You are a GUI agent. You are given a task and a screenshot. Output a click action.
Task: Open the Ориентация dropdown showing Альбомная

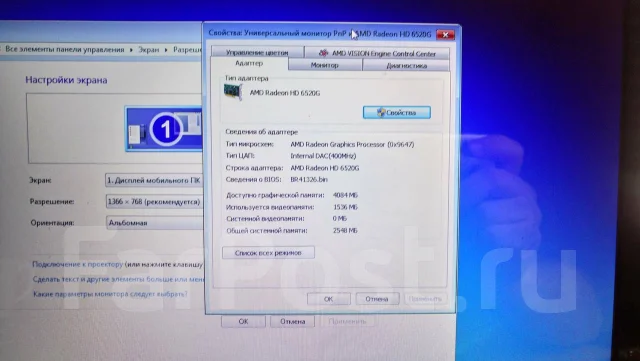click(154, 223)
